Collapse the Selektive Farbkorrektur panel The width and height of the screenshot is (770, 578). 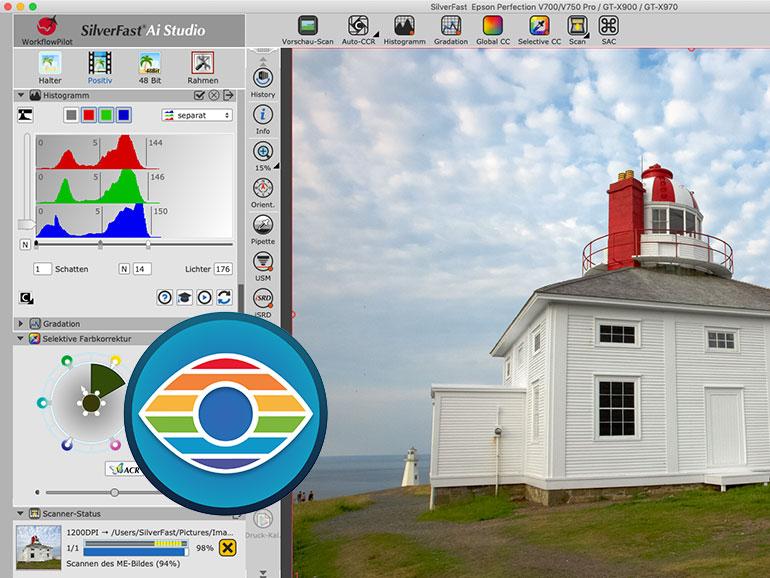tap(21, 338)
